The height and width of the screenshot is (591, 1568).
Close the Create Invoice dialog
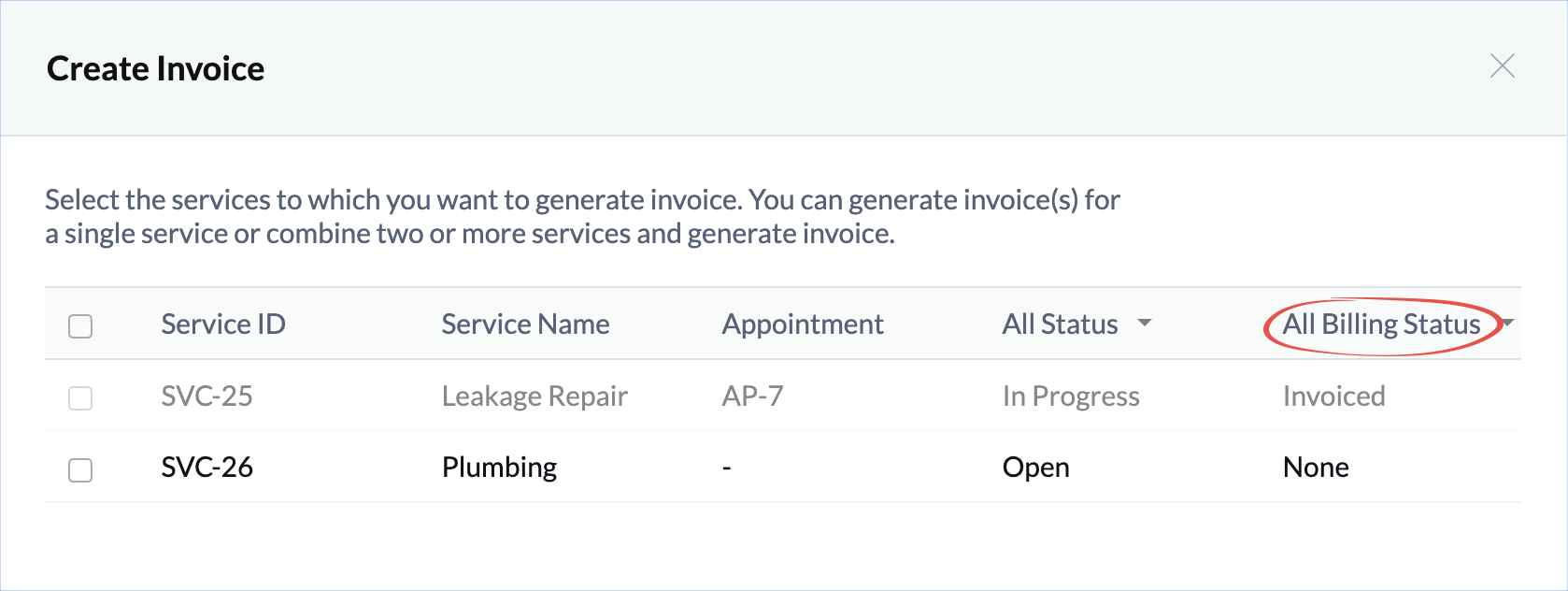pos(1502,66)
